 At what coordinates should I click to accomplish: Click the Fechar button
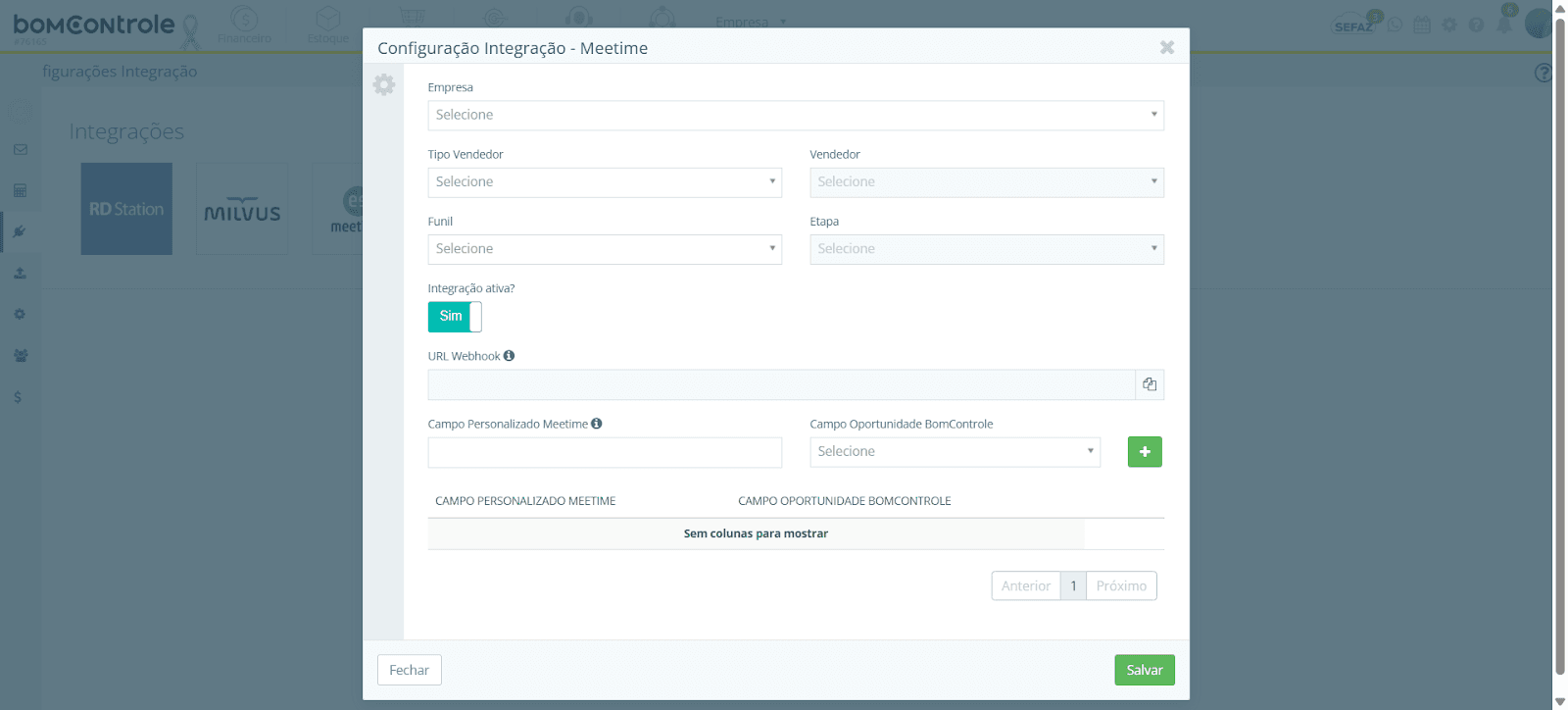pyautogui.click(x=410, y=670)
